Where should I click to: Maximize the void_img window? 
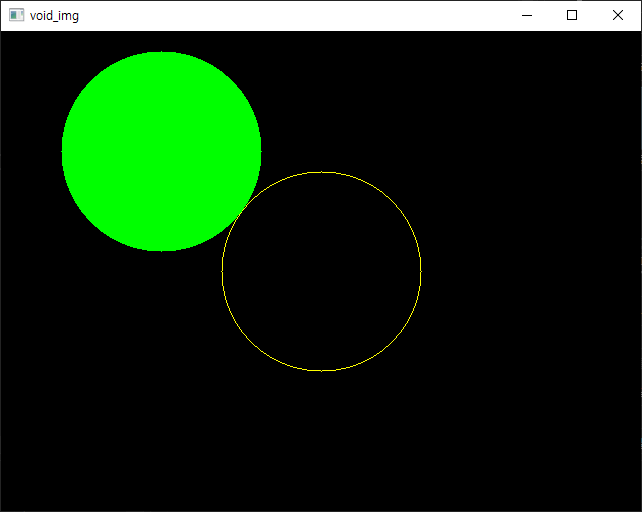572,16
